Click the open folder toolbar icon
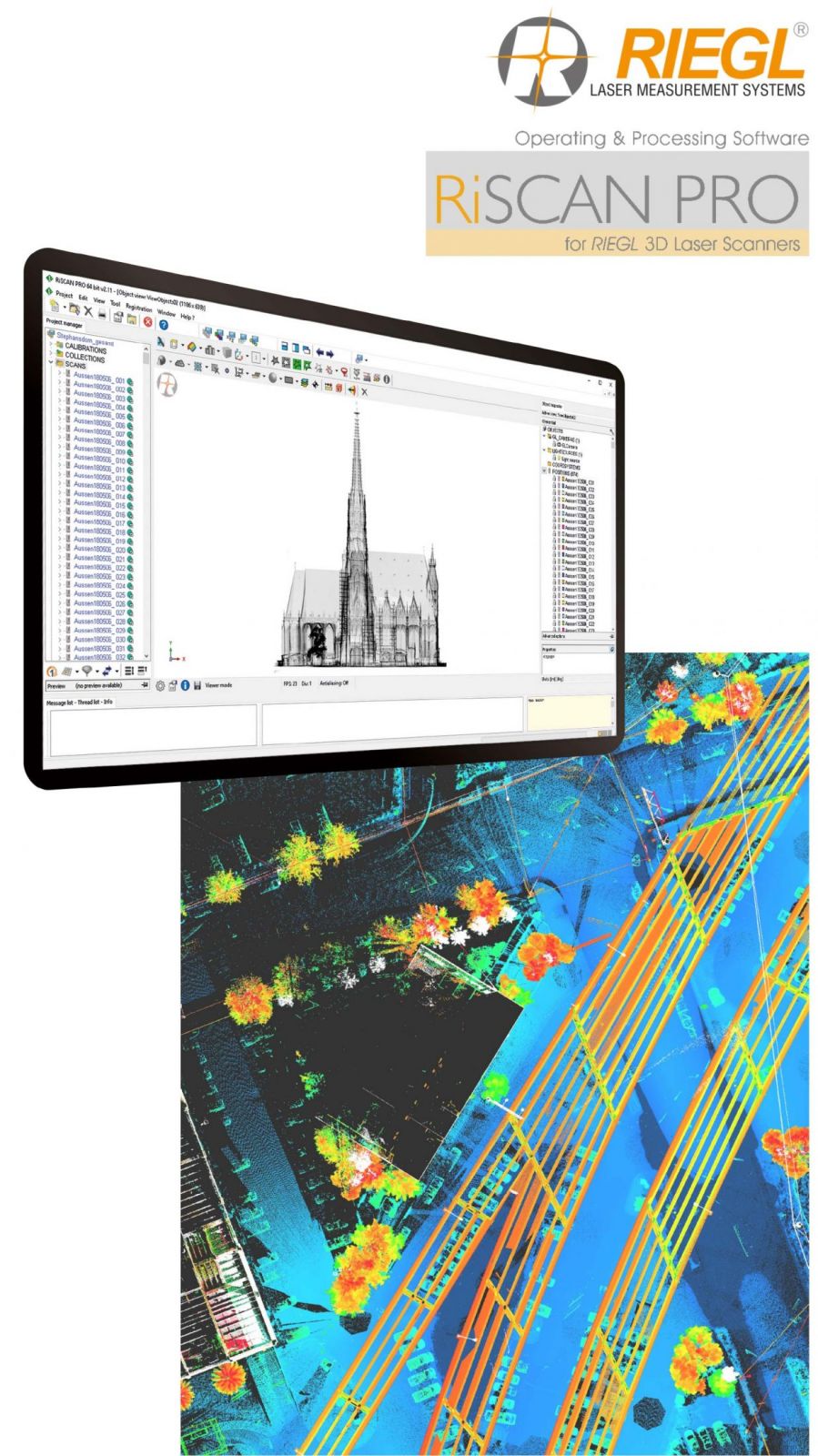The width and height of the screenshot is (818, 1456). [x=75, y=309]
